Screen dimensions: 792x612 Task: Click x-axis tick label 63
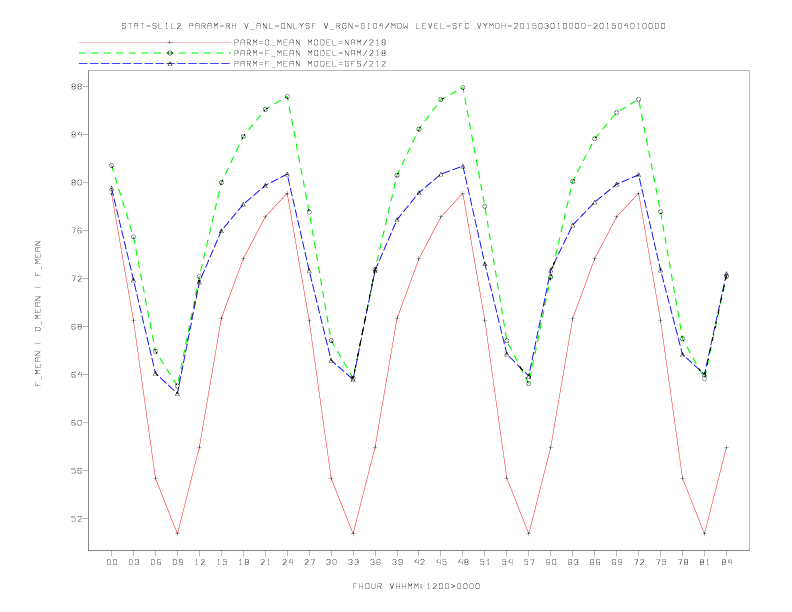click(573, 562)
